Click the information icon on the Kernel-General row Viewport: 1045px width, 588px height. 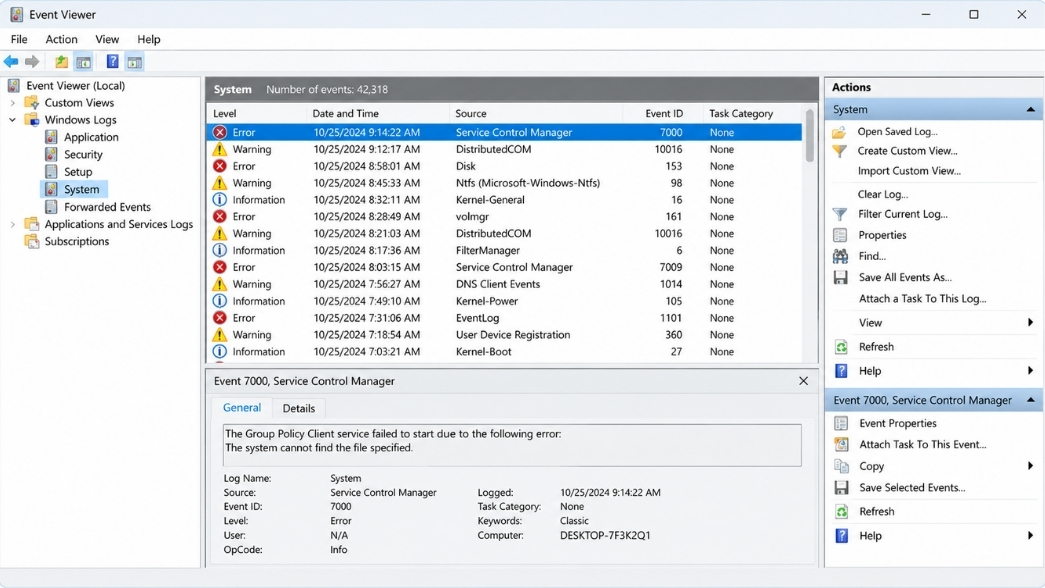[219, 200]
